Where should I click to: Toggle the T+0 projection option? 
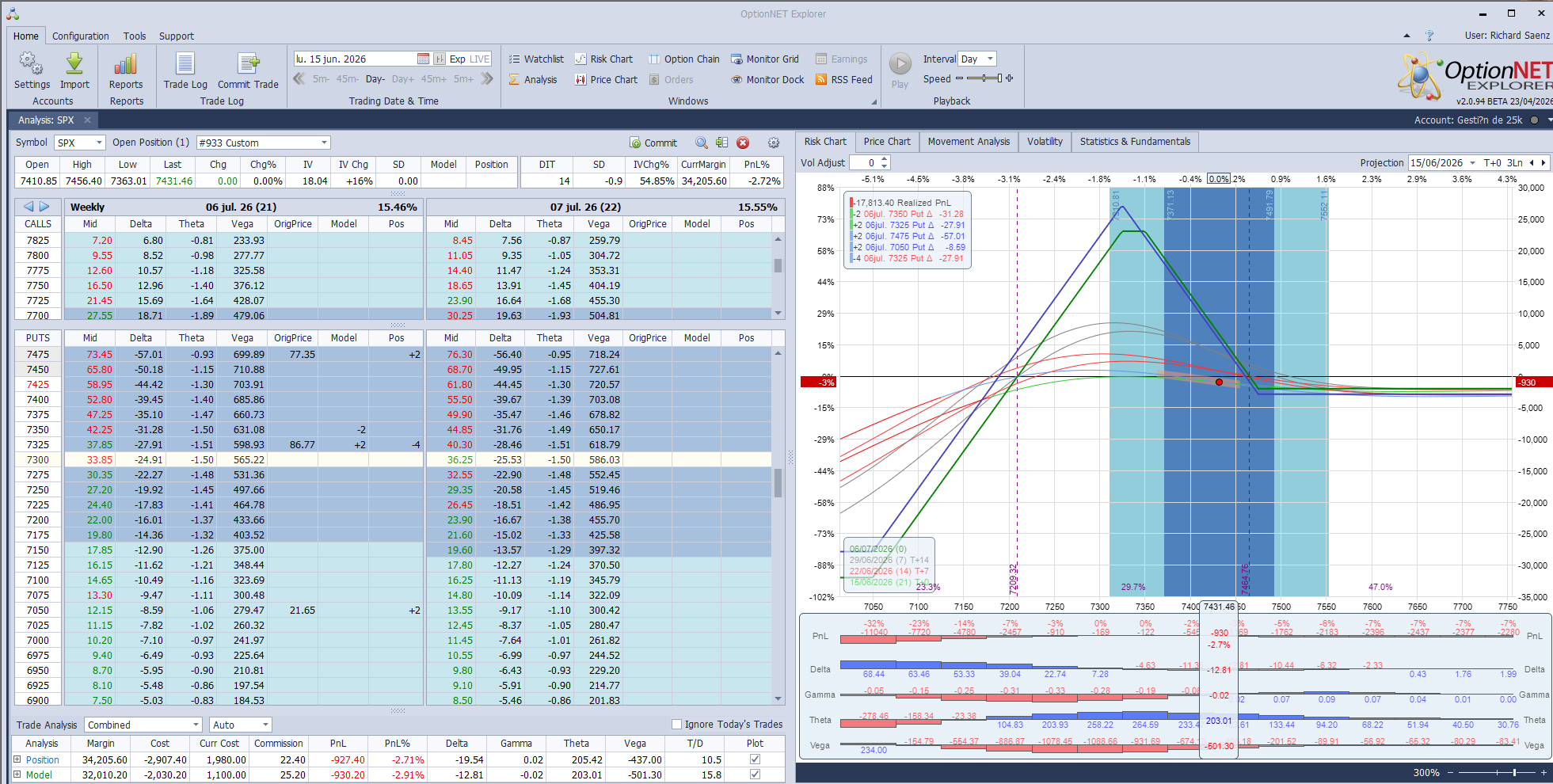1492,162
